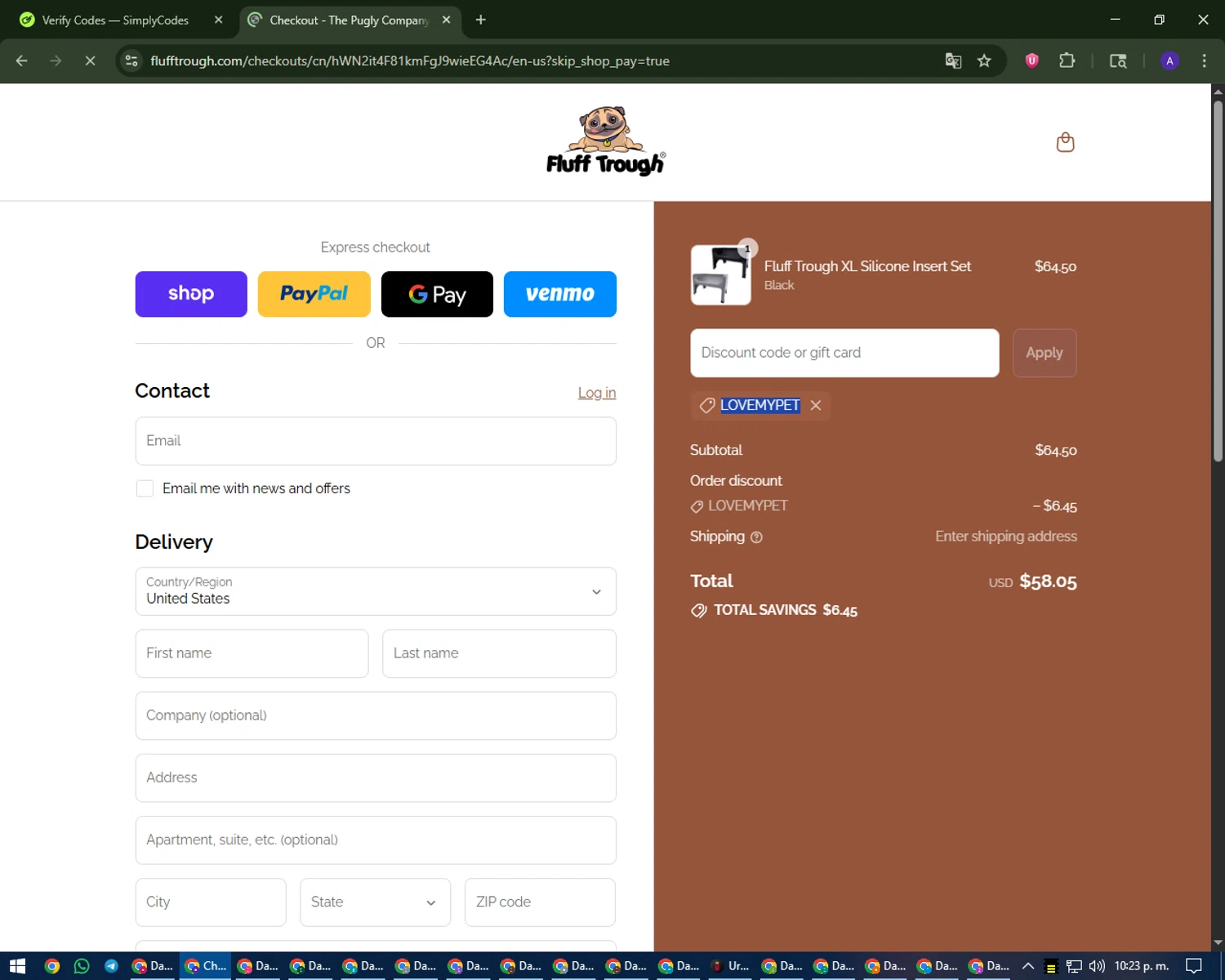Open the shopping bag cart icon

click(x=1065, y=142)
